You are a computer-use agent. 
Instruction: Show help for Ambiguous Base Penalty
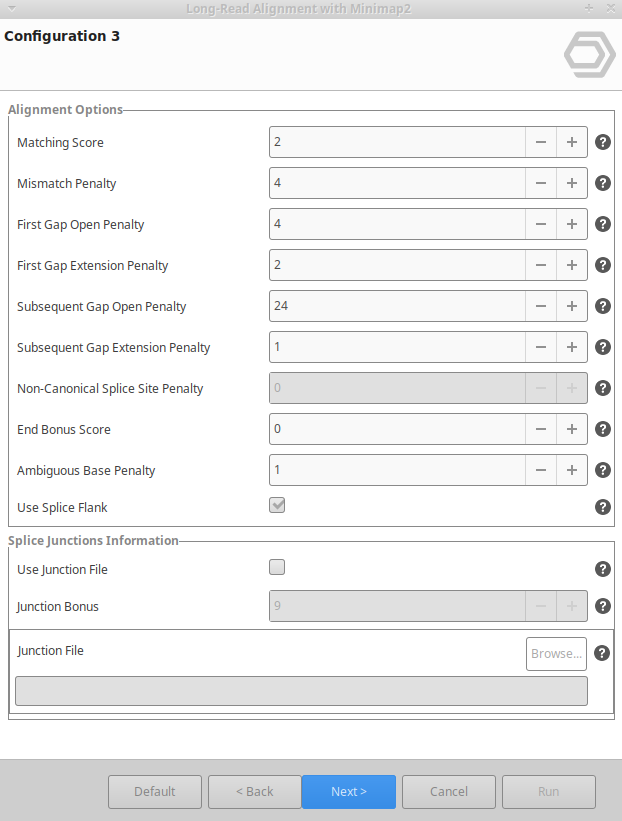(603, 470)
